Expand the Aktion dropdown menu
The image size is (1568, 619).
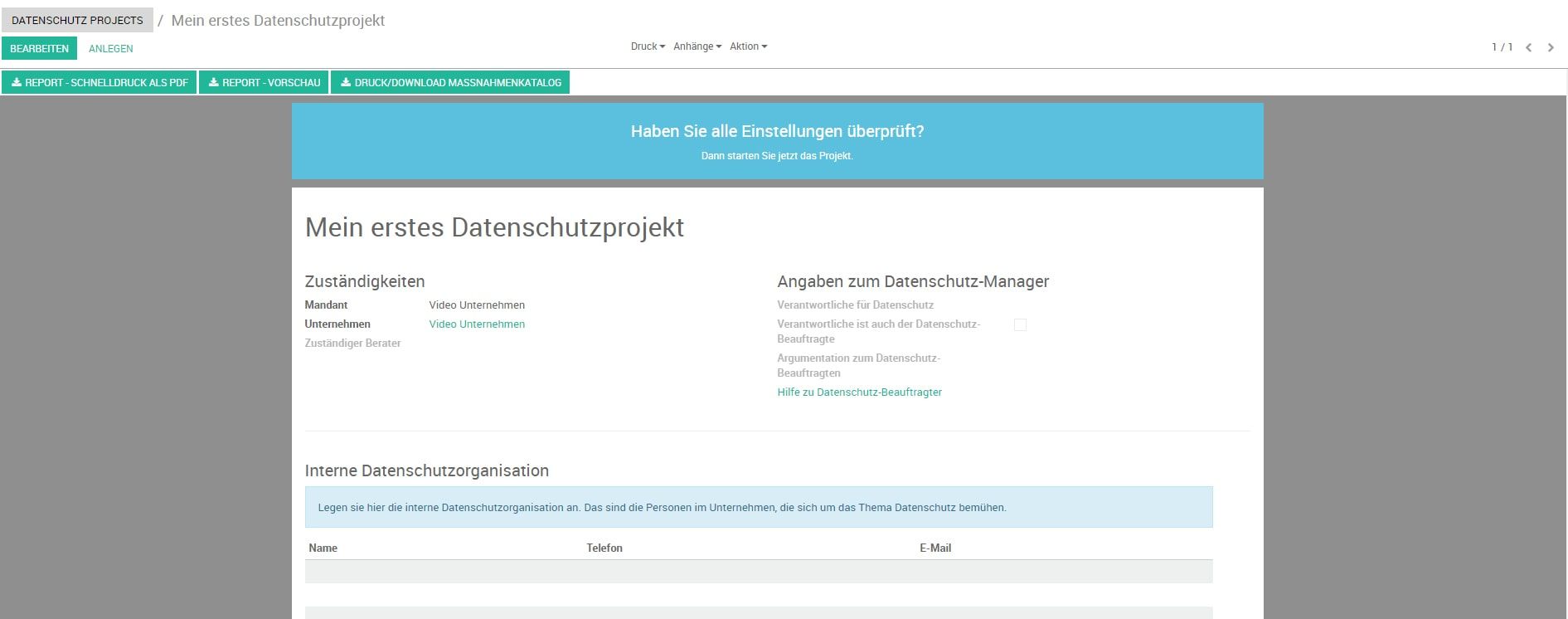(x=748, y=46)
